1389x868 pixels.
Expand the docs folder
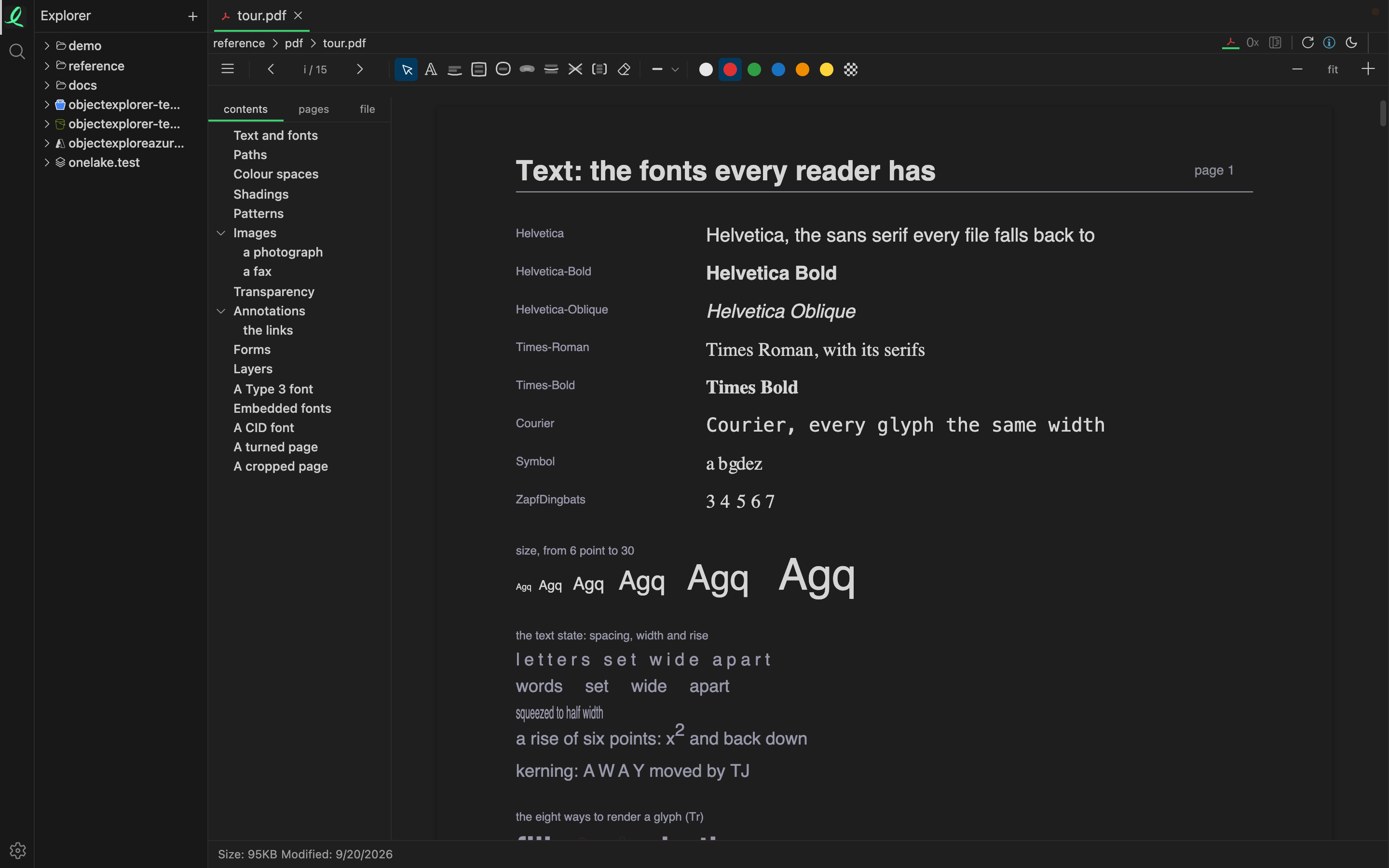point(47,85)
